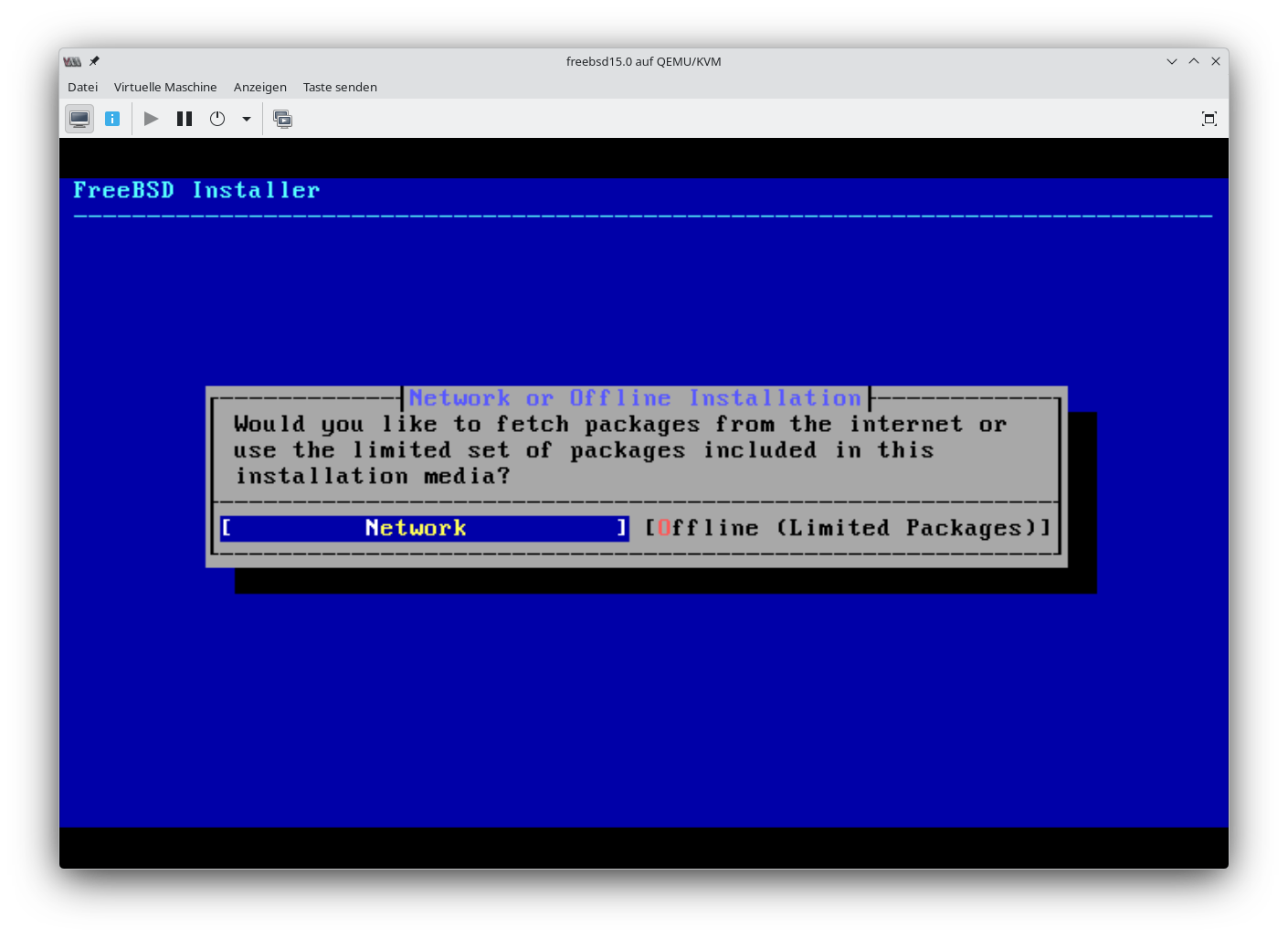Click the 'FreeBSD Installer' heading text
Image resolution: width=1288 pixels, height=939 pixels.
pos(196,190)
